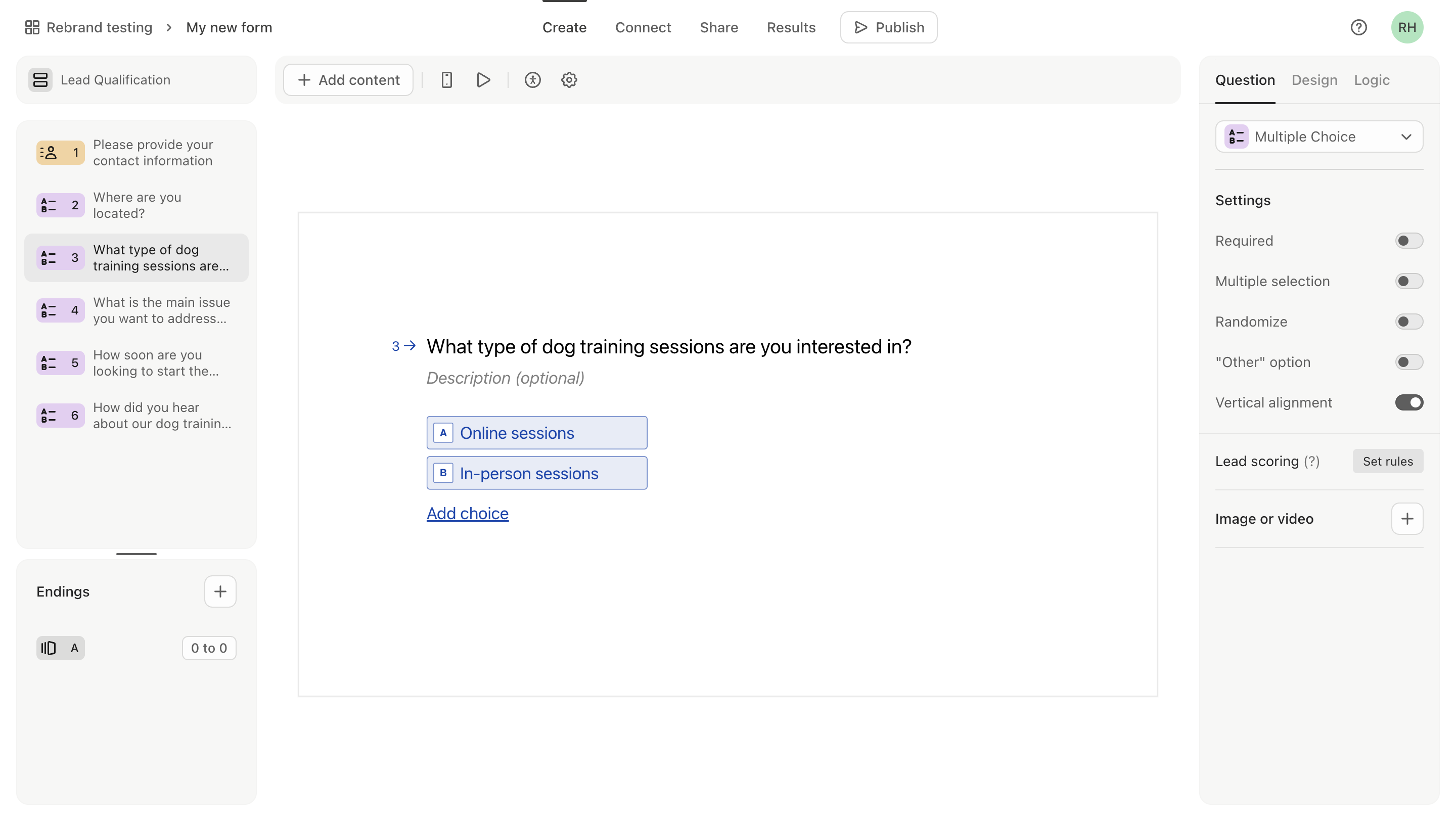Click the help question mark icon
The width and height of the screenshot is (1456, 821).
[x=1359, y=27]
